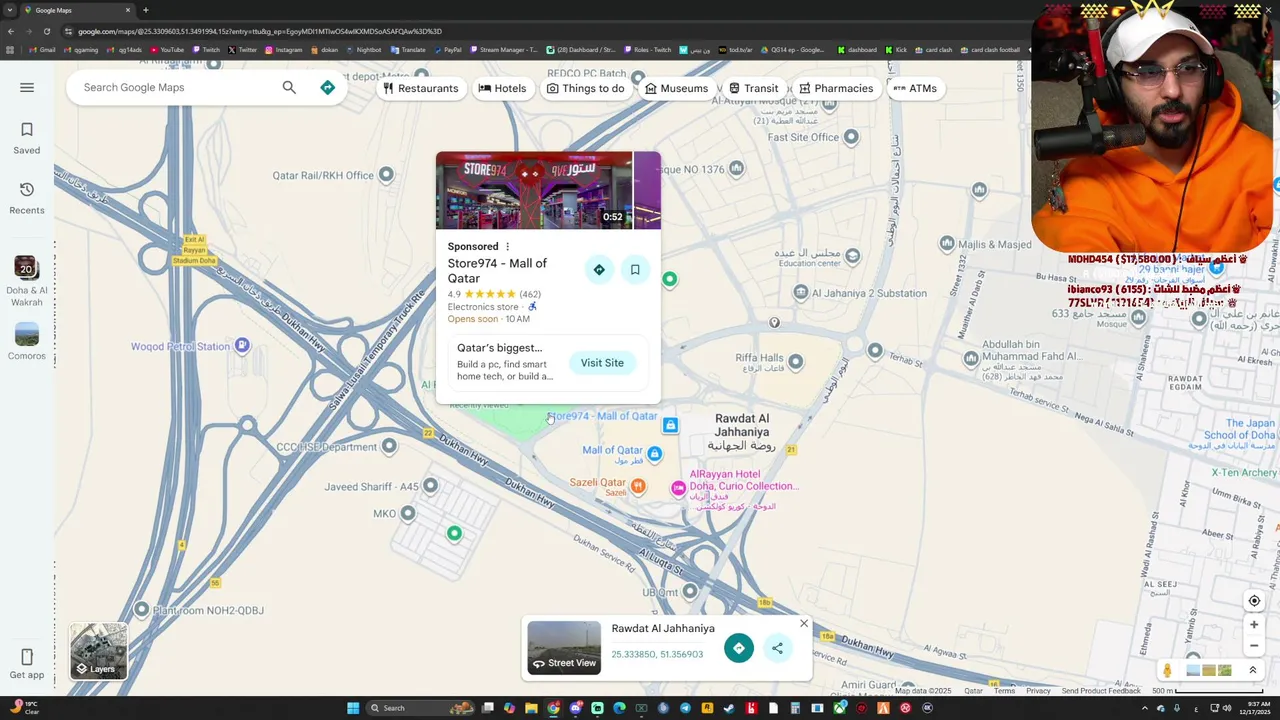
Task: Open the Recents panel
Action: 27,198
